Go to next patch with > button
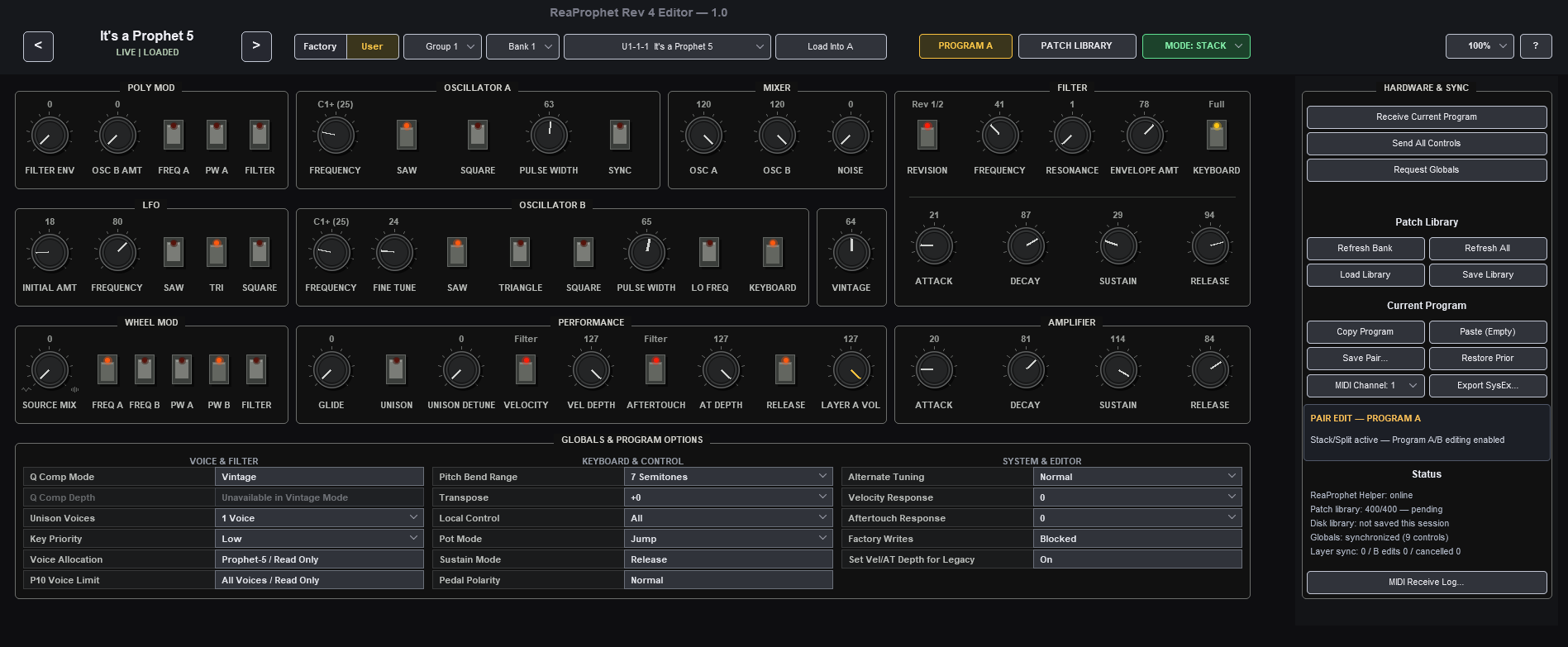The height and width of the screenshot is (647, 1568). point(256,46)
